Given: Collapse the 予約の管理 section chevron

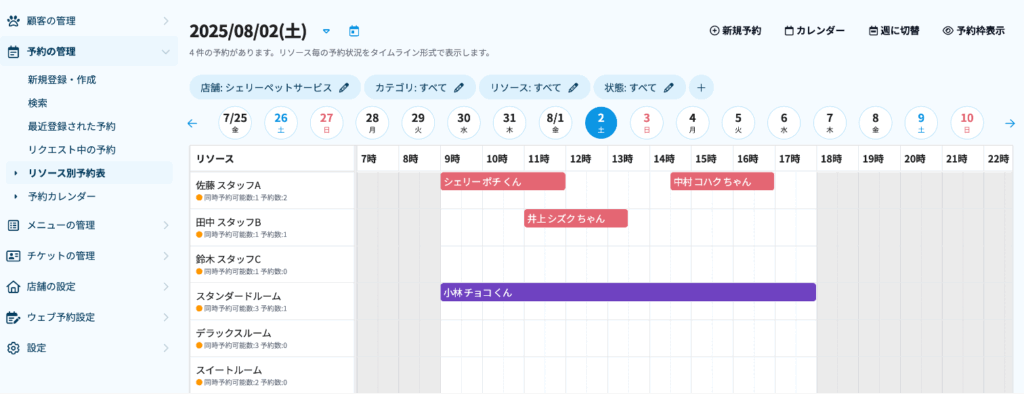Looking at the screenshot, I should coord(166,52).
